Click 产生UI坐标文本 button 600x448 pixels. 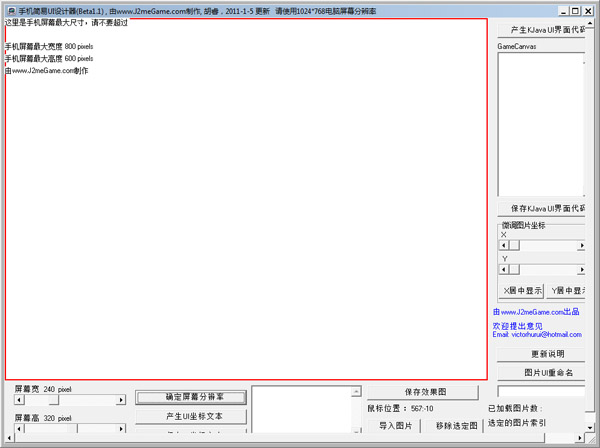tap(191, 416)
